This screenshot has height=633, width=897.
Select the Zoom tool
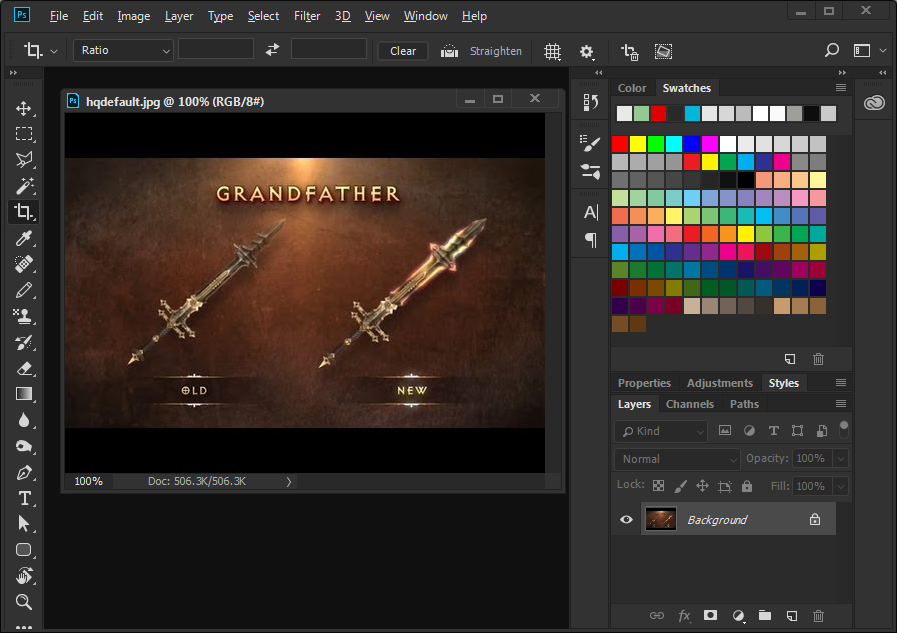24,602
